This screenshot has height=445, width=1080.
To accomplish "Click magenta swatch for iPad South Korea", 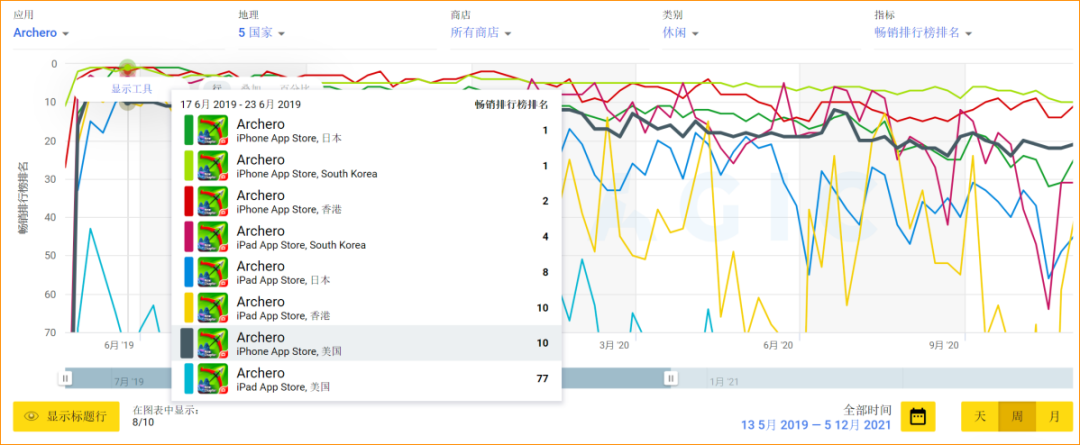I will (x=189, y=236).
